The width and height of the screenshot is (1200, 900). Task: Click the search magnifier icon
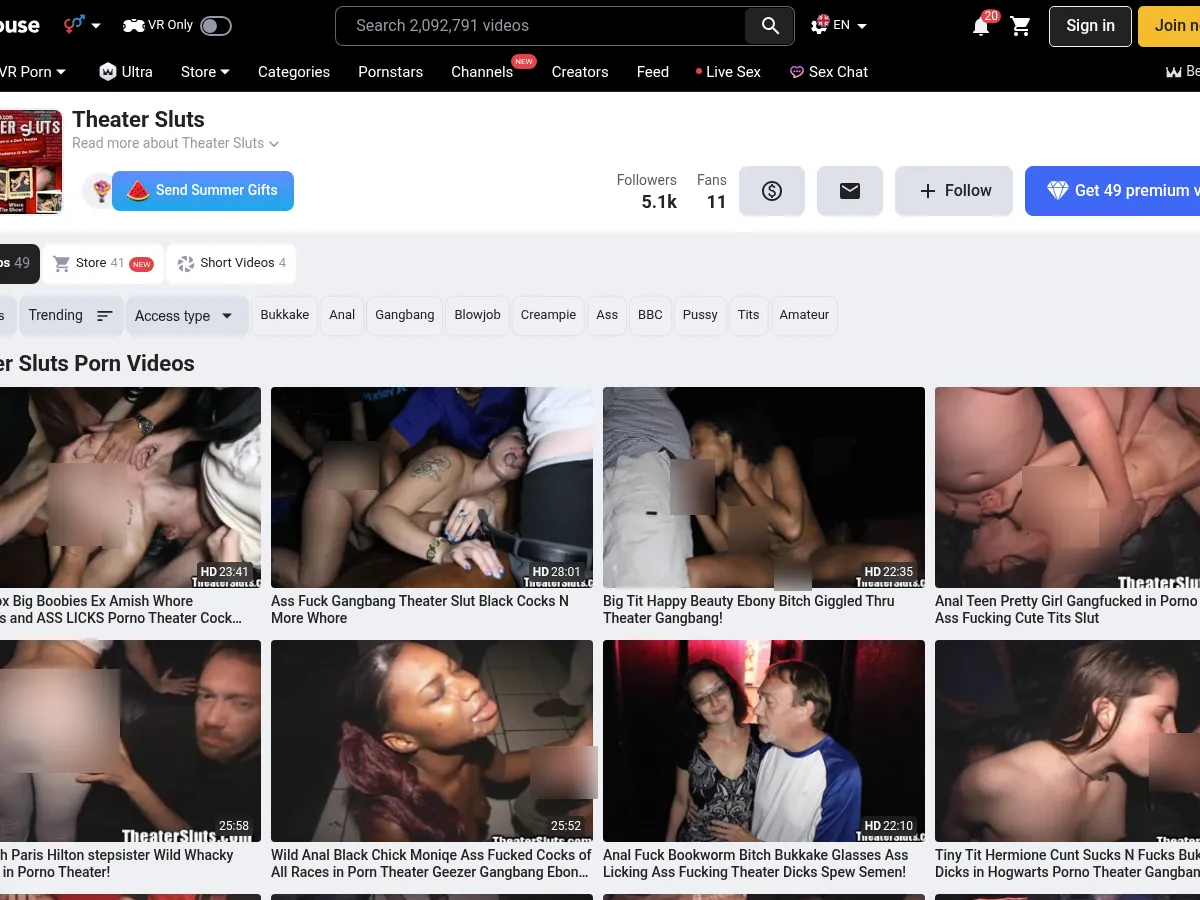tap(770, 26)
